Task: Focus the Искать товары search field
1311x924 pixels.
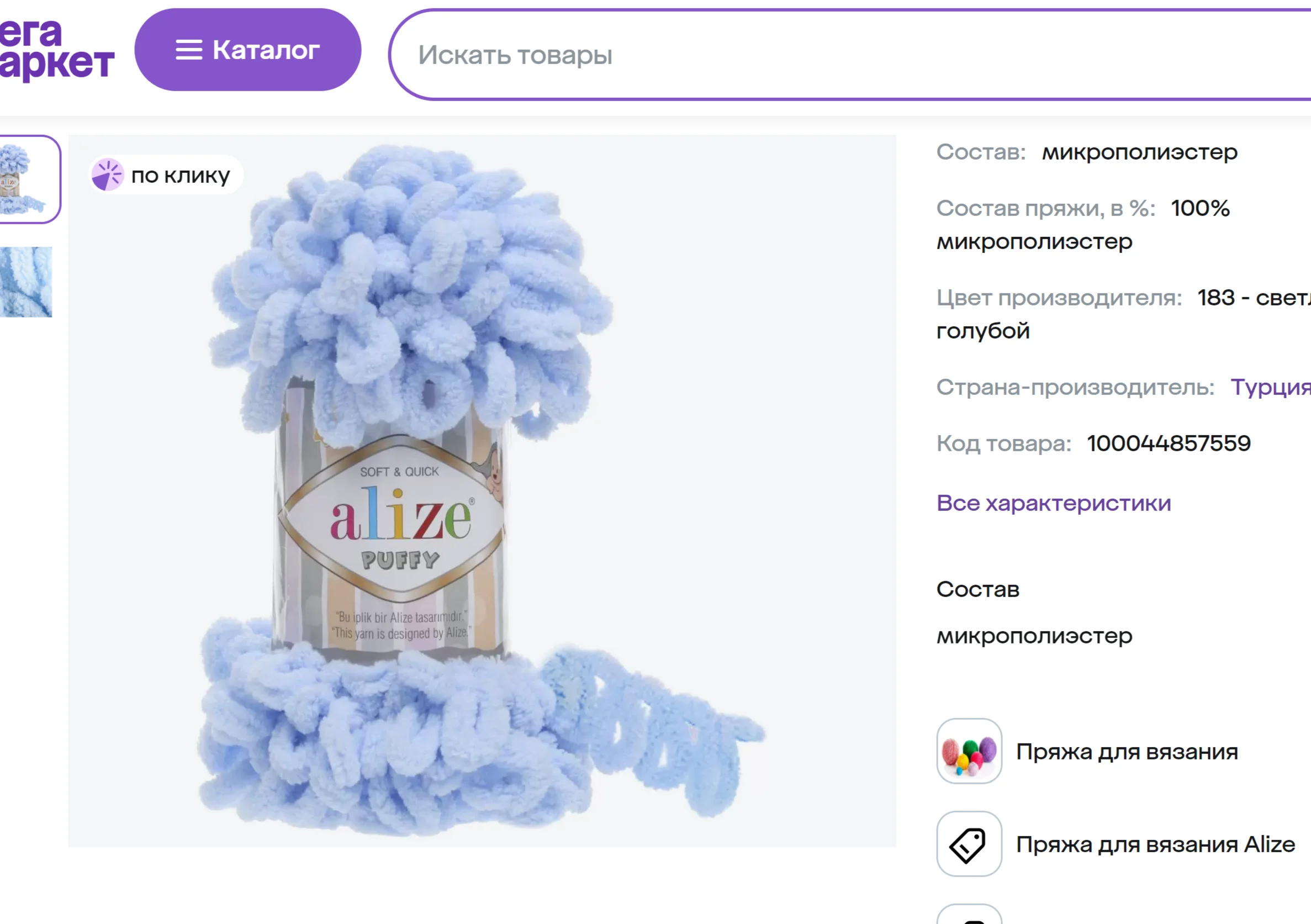Action: (800, 55)
